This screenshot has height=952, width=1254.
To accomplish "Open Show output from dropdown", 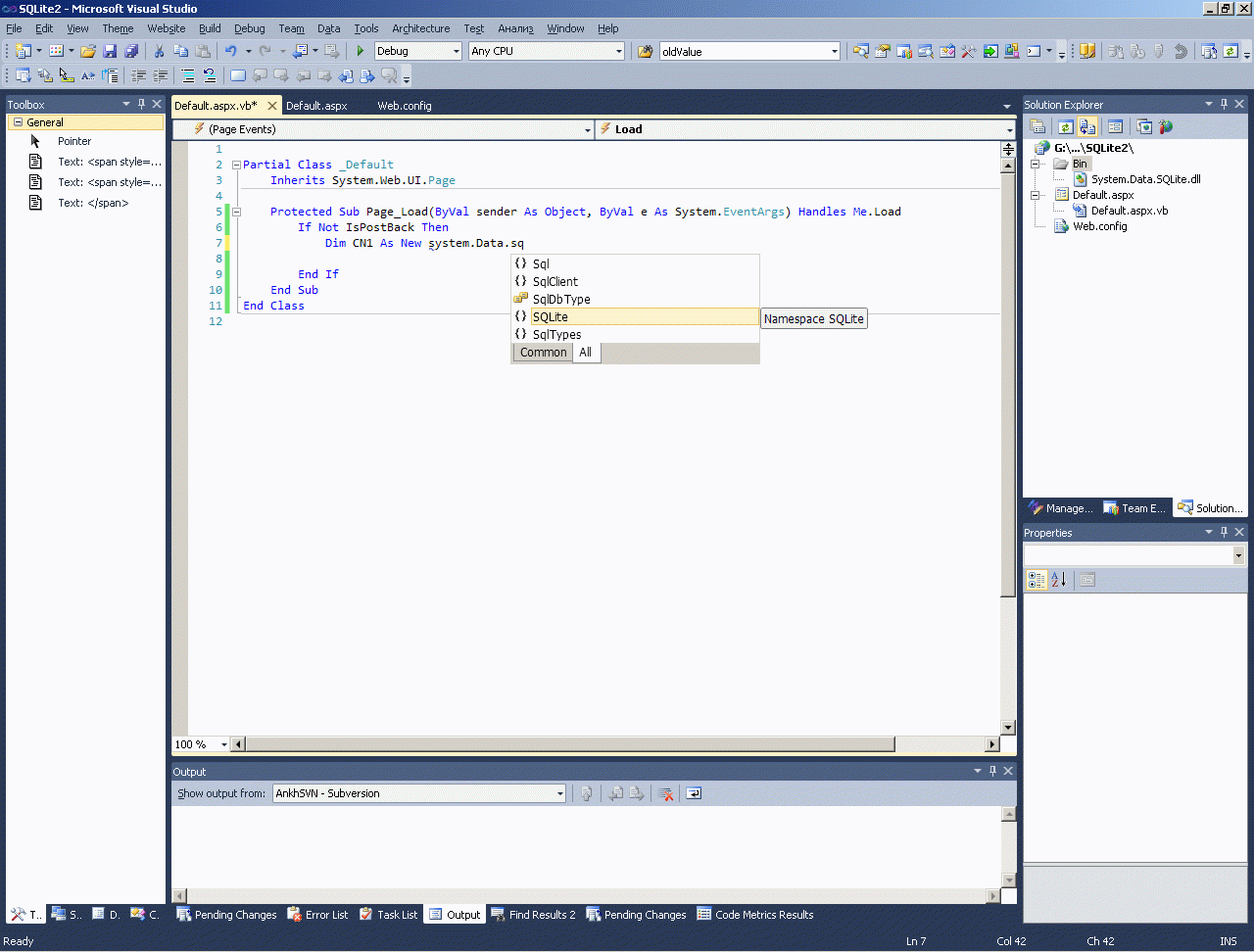I will tap(560, 793).
